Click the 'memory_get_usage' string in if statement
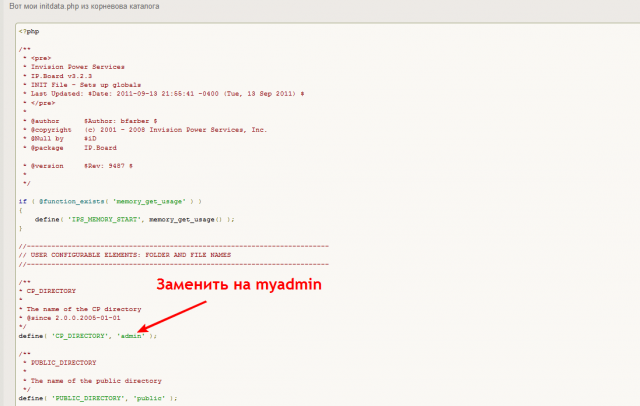 coord(149,202)
